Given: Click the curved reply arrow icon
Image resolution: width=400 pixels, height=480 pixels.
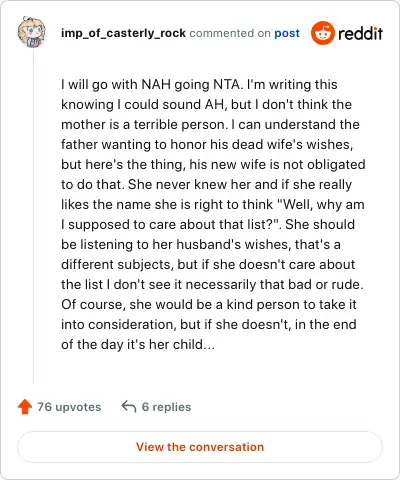Looking at the screenshot, I should click(x=129, y=407).
